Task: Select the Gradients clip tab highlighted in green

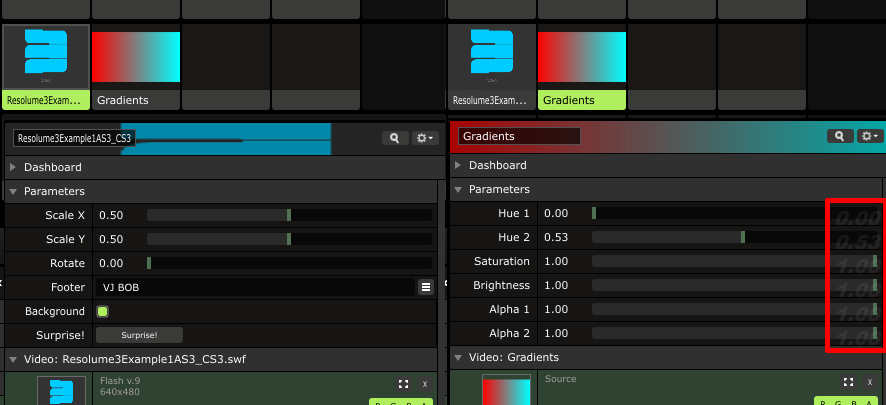Action: [x=581, y=100]
